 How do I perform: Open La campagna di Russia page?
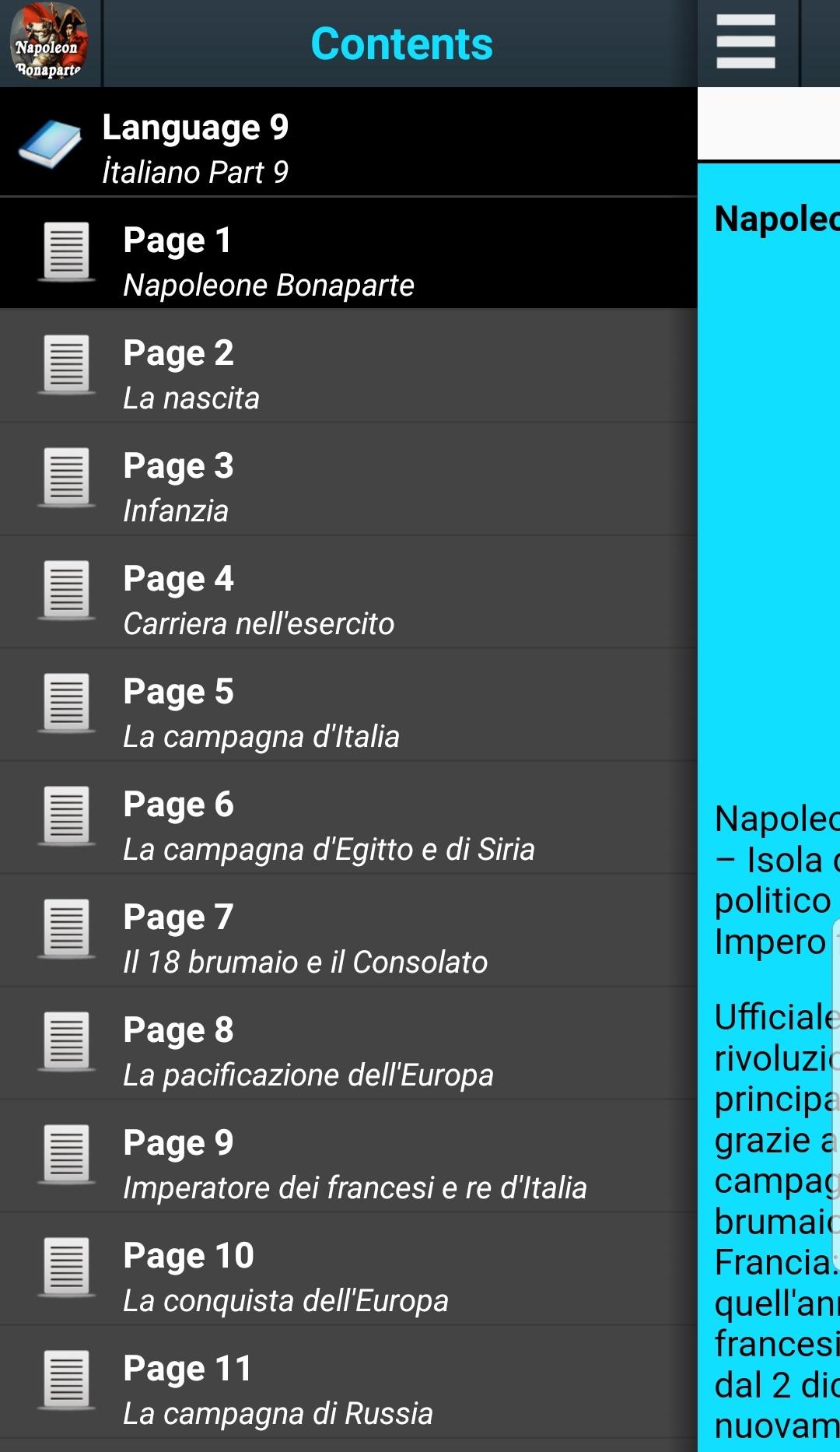[348, 1382]
